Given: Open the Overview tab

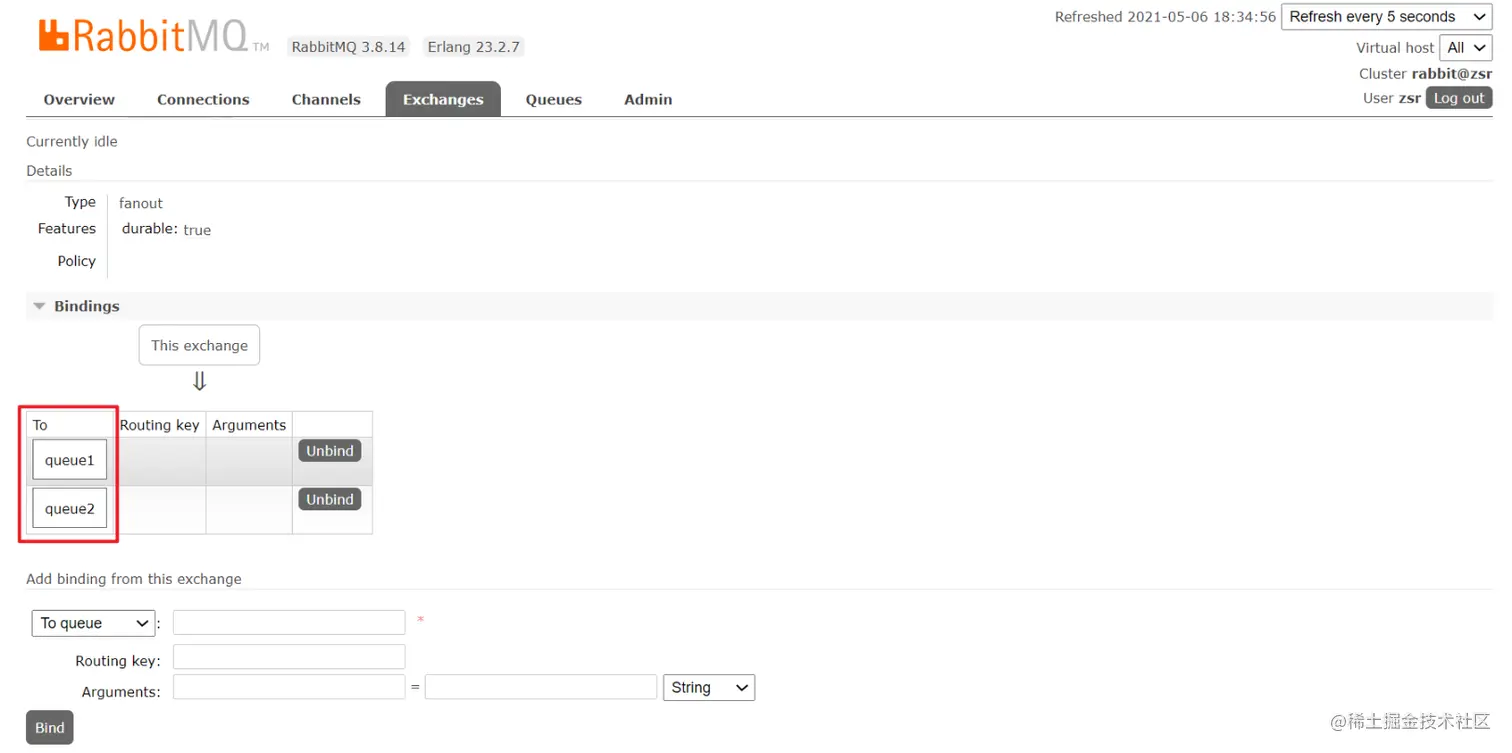Looking at the screenshot, I should click(79, 99).
